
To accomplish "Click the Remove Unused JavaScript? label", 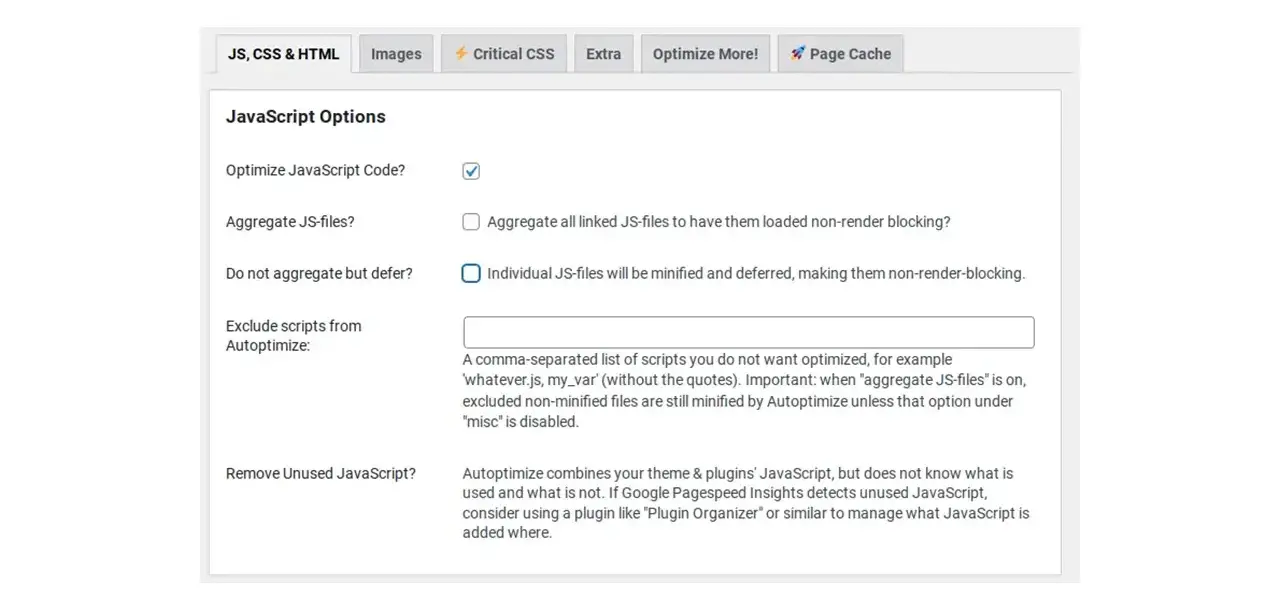I will (321, 473).
